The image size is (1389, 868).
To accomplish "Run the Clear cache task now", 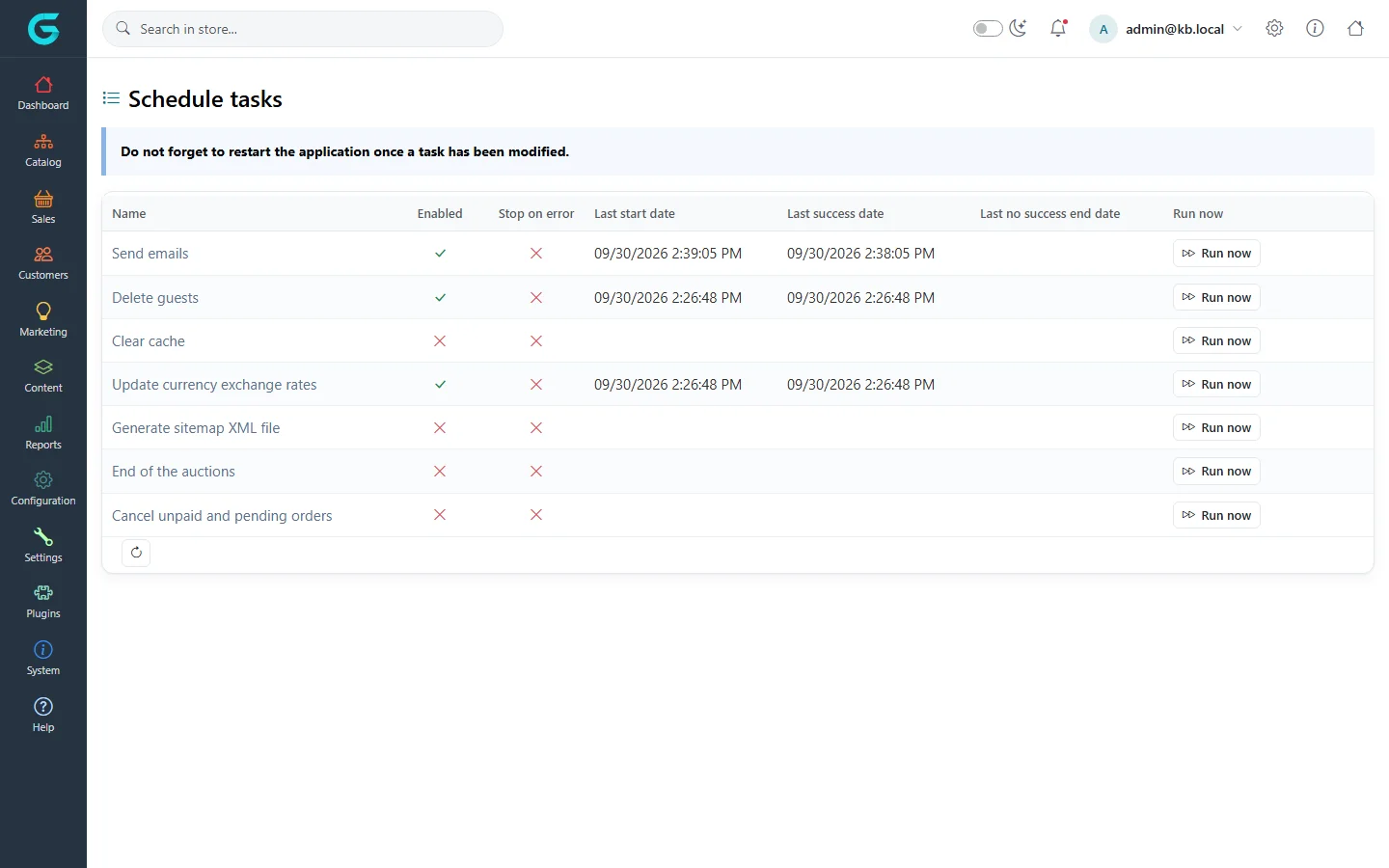I will coord(1216,341).
